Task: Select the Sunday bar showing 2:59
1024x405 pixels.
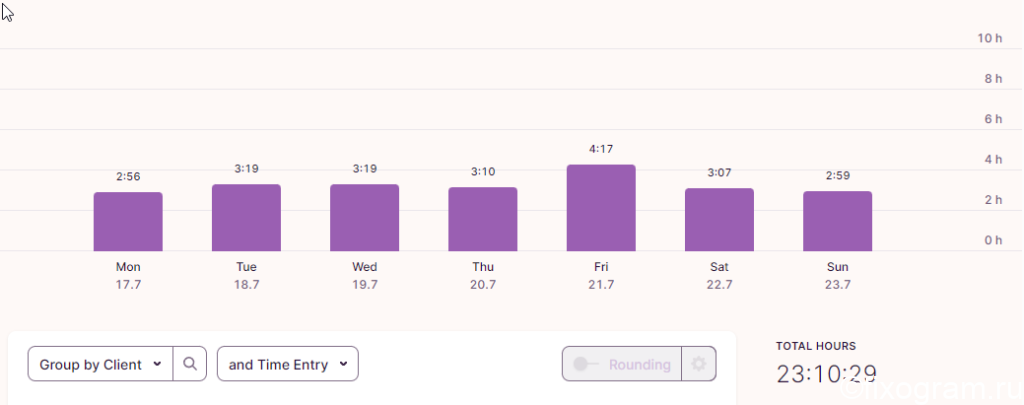Action: pyautogui.click(x=837, y=221)
